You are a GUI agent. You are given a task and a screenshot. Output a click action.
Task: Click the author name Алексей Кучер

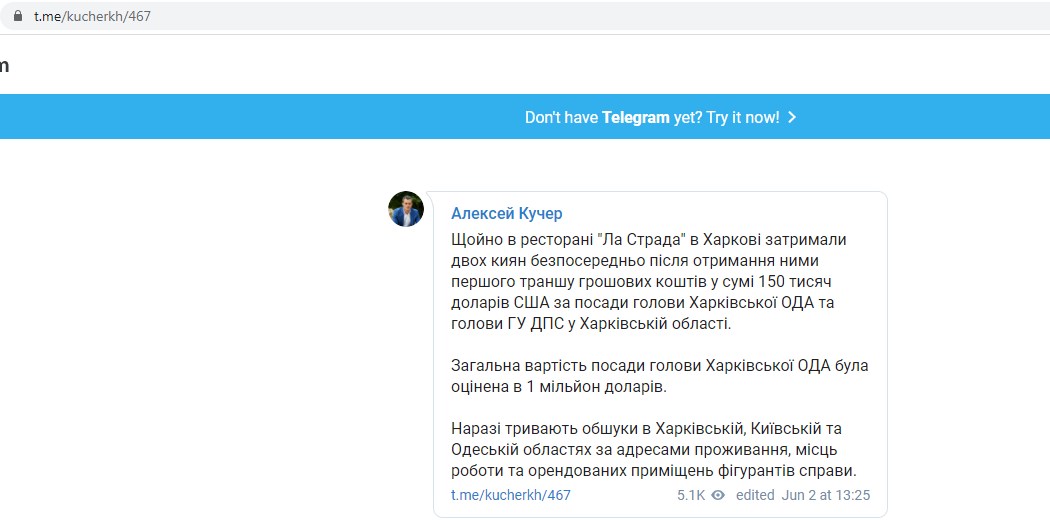pyautogui.click(x=507, y=213)
